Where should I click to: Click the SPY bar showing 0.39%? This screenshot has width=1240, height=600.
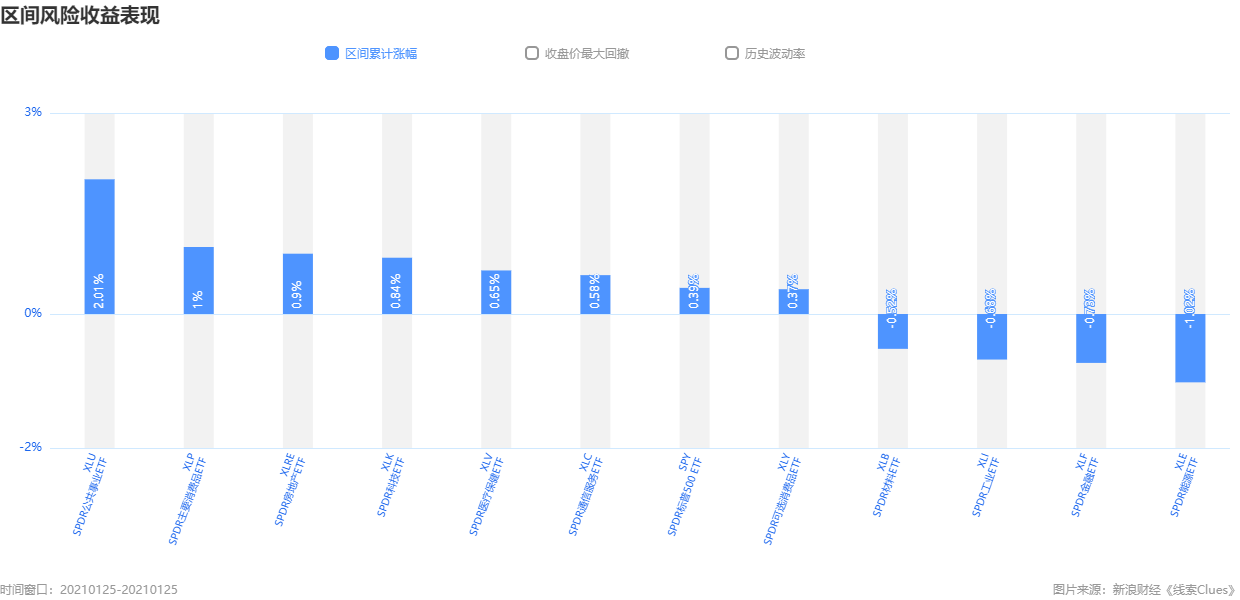tap(694, 301)
